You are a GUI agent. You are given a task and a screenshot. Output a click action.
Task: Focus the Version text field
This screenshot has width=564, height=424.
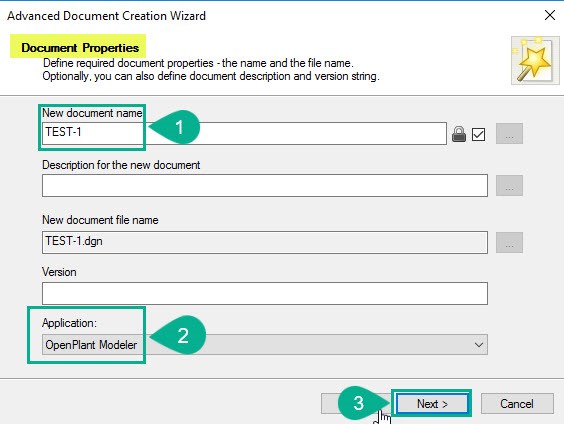click(265, 293)
